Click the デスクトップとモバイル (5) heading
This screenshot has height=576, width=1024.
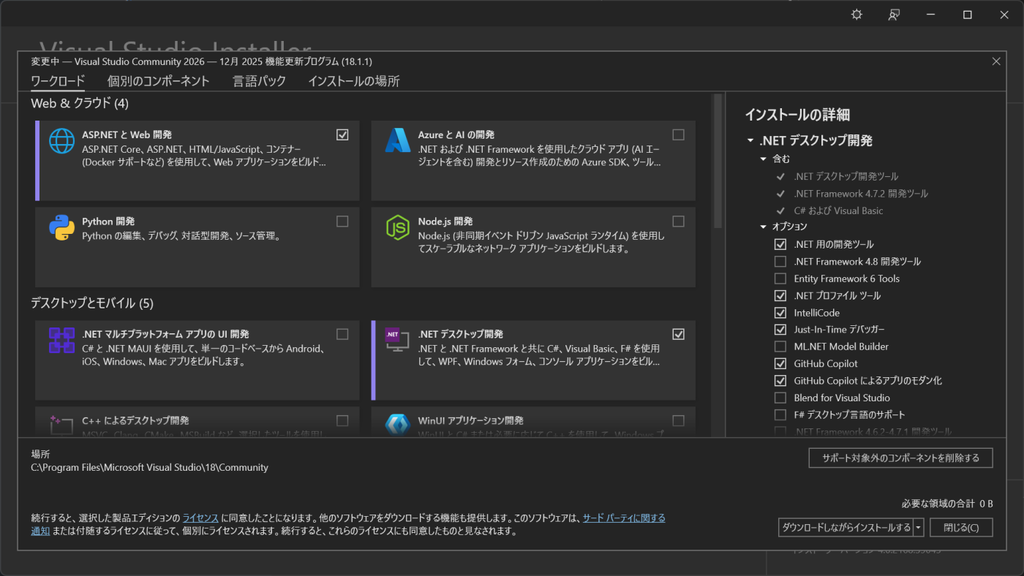[92, 303]
